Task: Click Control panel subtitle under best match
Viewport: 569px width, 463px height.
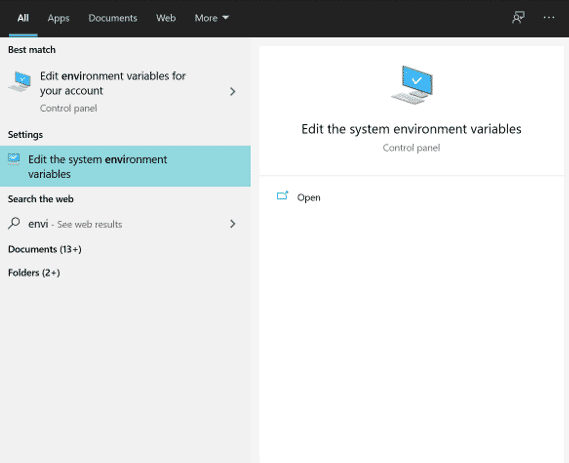Action: 69,108
